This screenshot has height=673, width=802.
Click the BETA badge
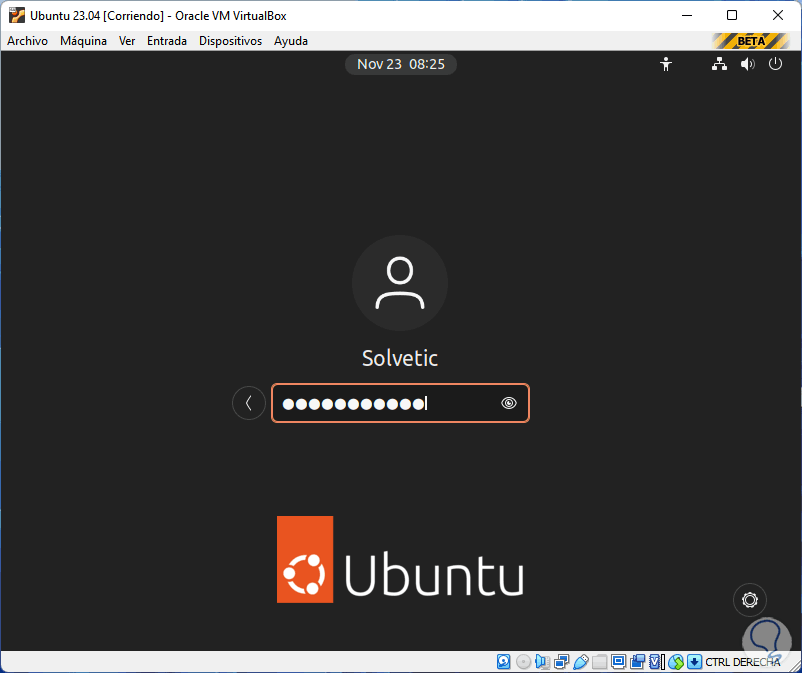tap(750, 41)
